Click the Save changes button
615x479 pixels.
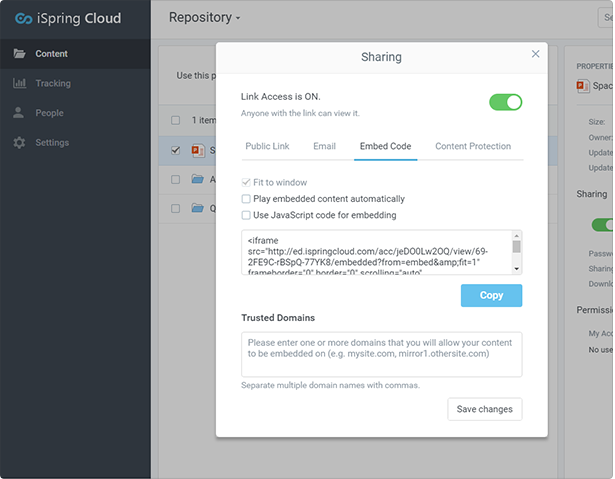[484, 409]
